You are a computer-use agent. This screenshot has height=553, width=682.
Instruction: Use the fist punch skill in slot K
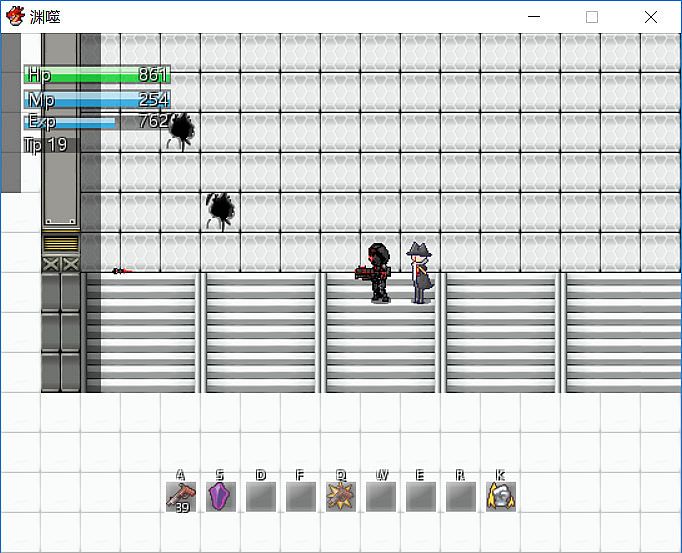(501, 496)
